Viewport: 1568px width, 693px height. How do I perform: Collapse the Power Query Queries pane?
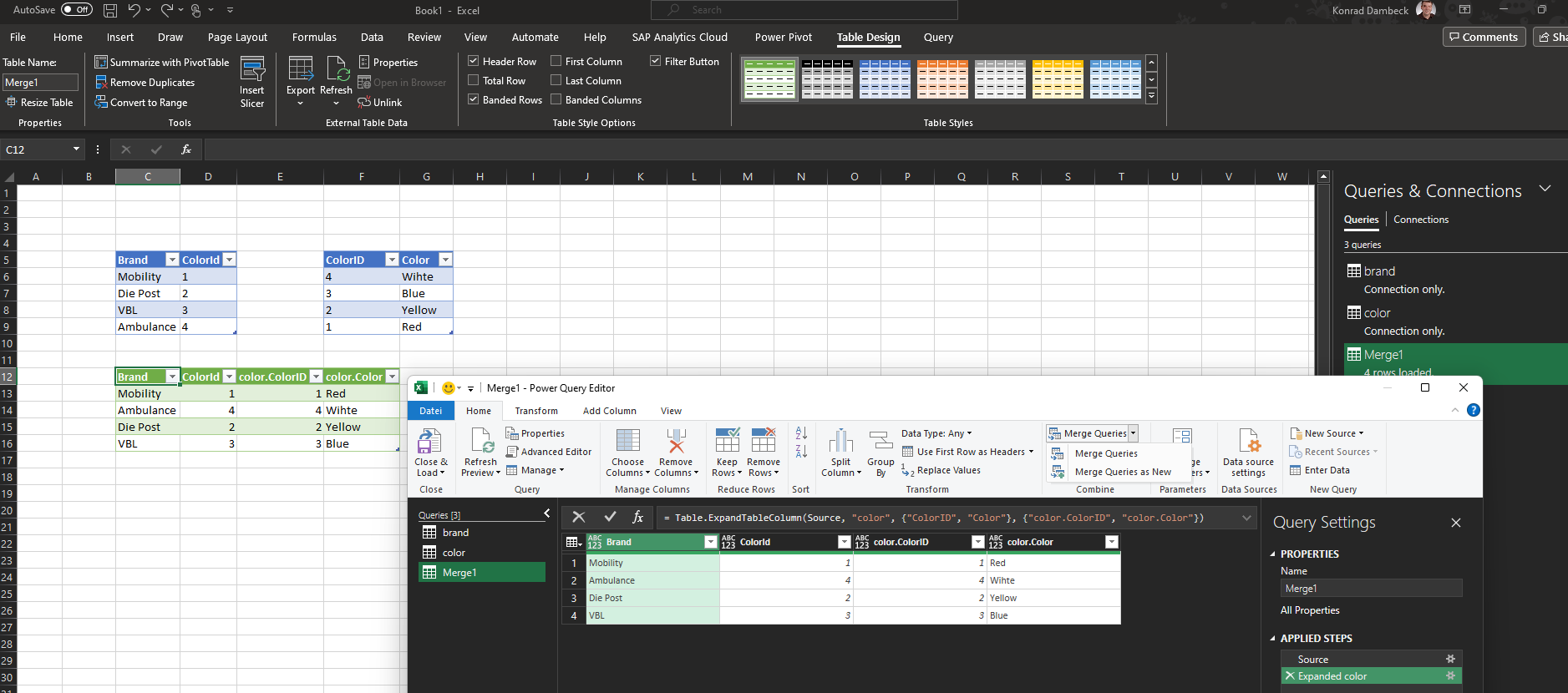[546, 513]
